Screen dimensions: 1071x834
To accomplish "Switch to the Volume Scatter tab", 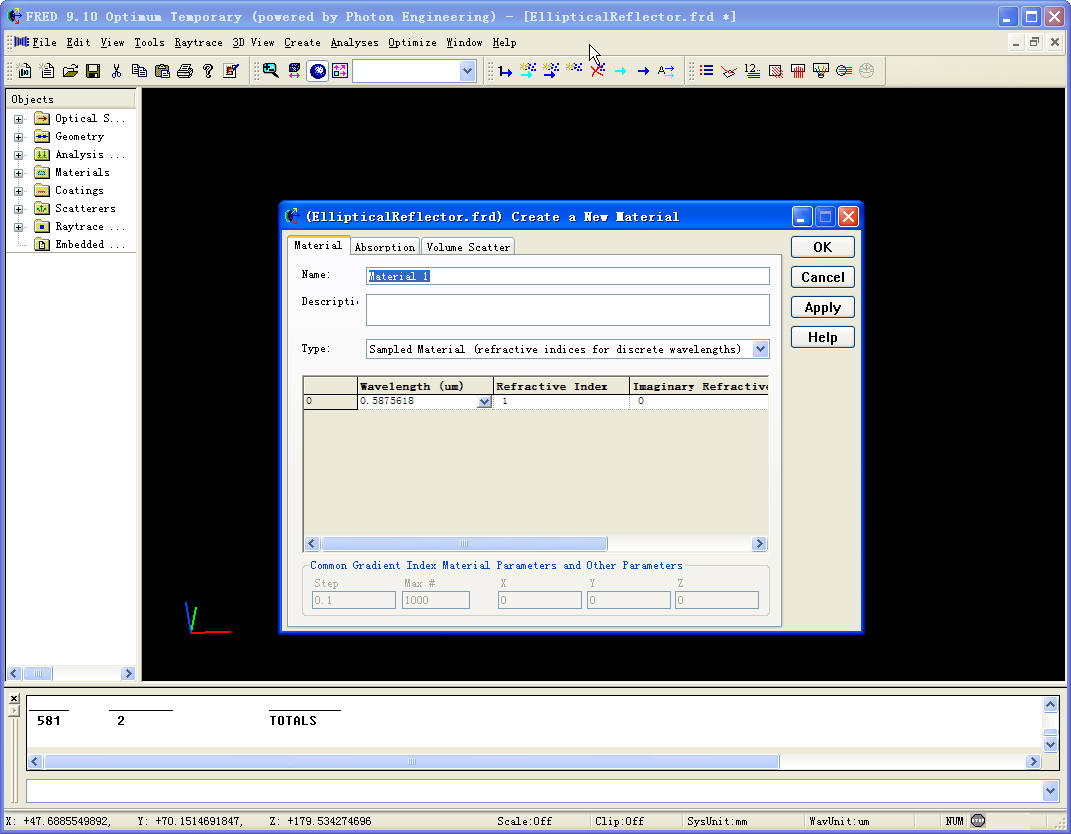I will 468,247.
